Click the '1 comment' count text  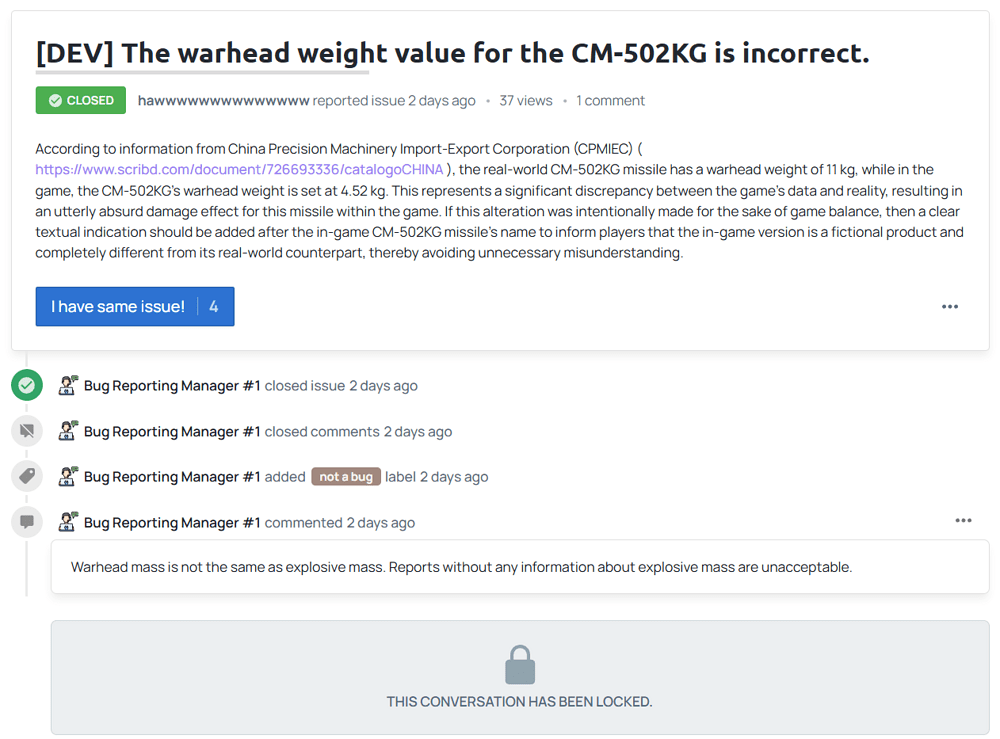[610, 101]
